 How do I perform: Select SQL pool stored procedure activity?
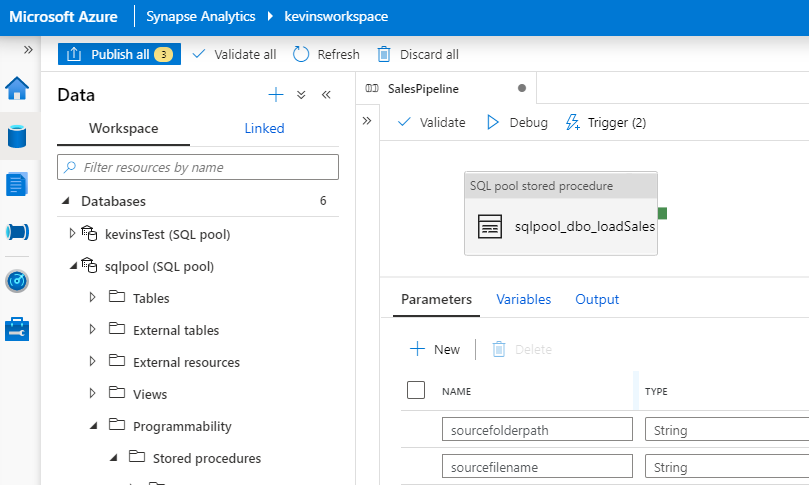(x=561, y=213)
